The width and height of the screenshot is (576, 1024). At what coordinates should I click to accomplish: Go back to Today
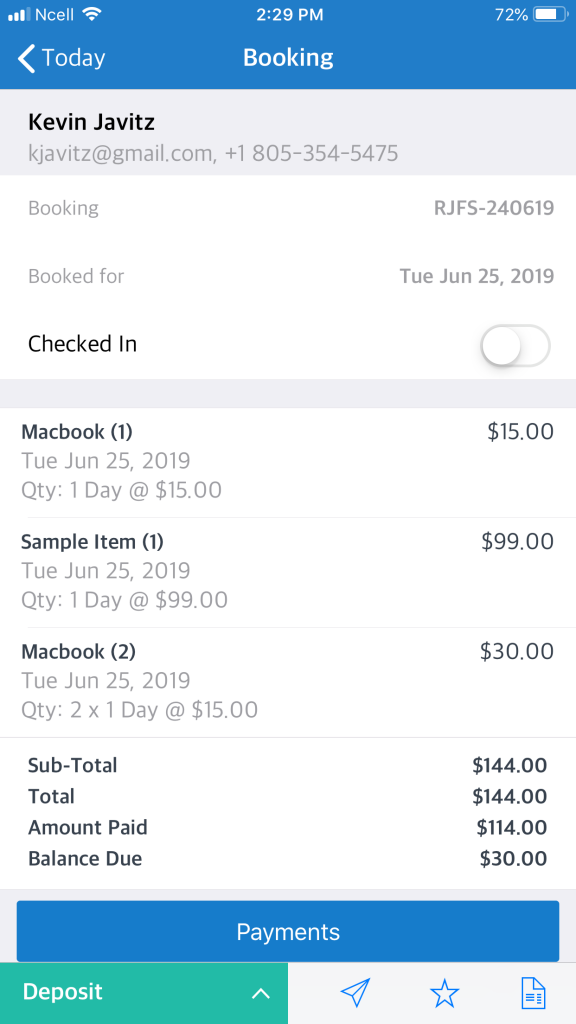pos(61,58)
